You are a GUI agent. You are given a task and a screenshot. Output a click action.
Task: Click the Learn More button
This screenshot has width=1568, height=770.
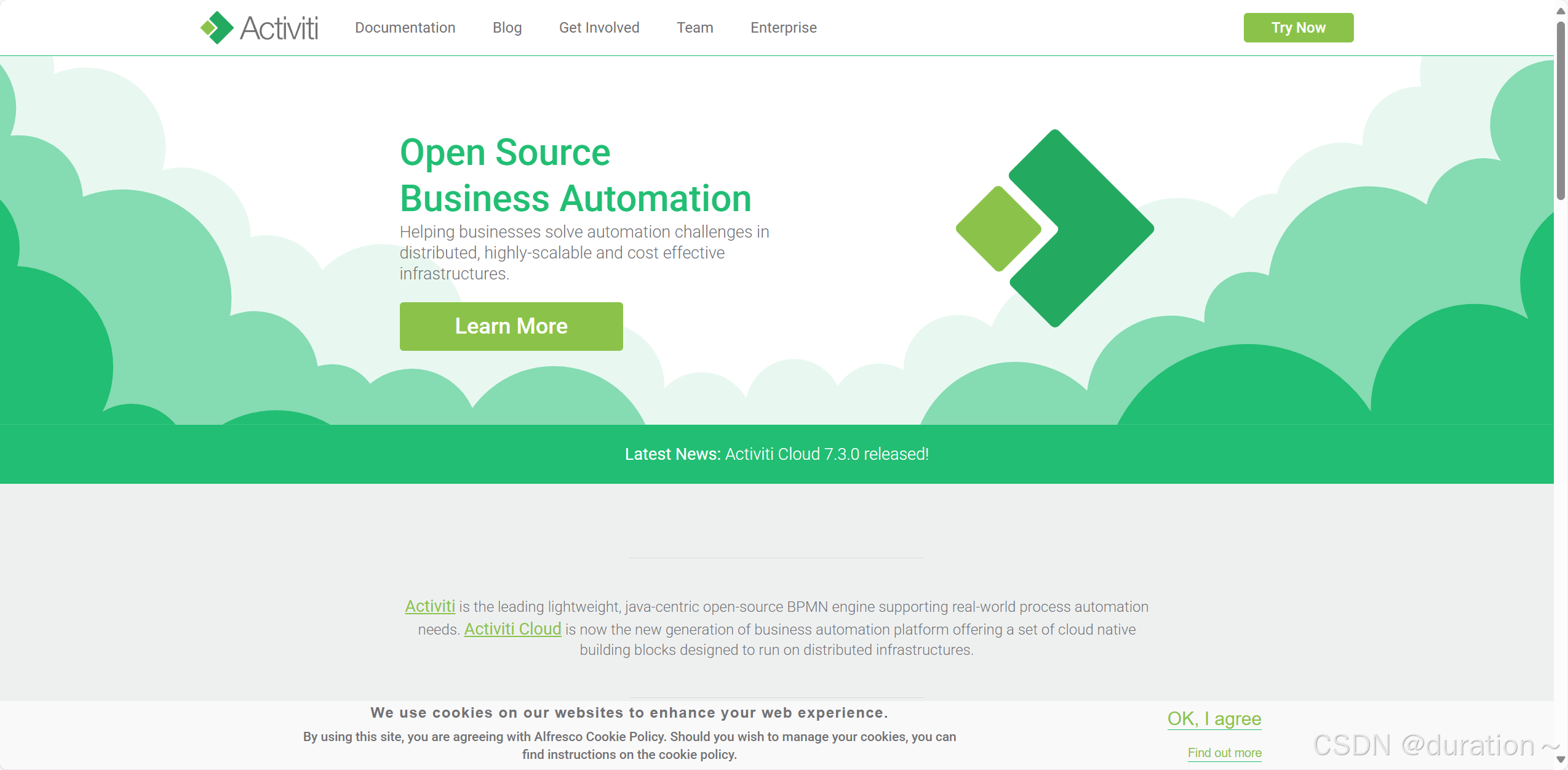(511, 326)
